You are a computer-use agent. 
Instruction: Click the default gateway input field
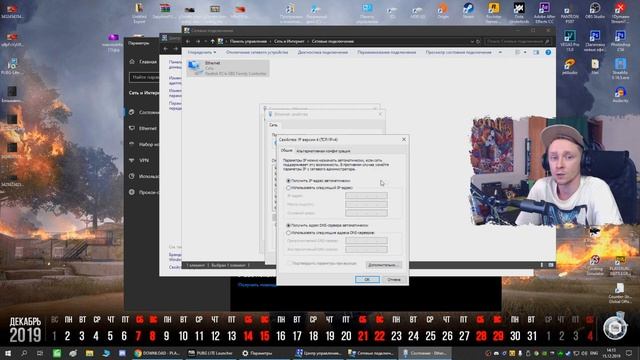coord(366,213)
